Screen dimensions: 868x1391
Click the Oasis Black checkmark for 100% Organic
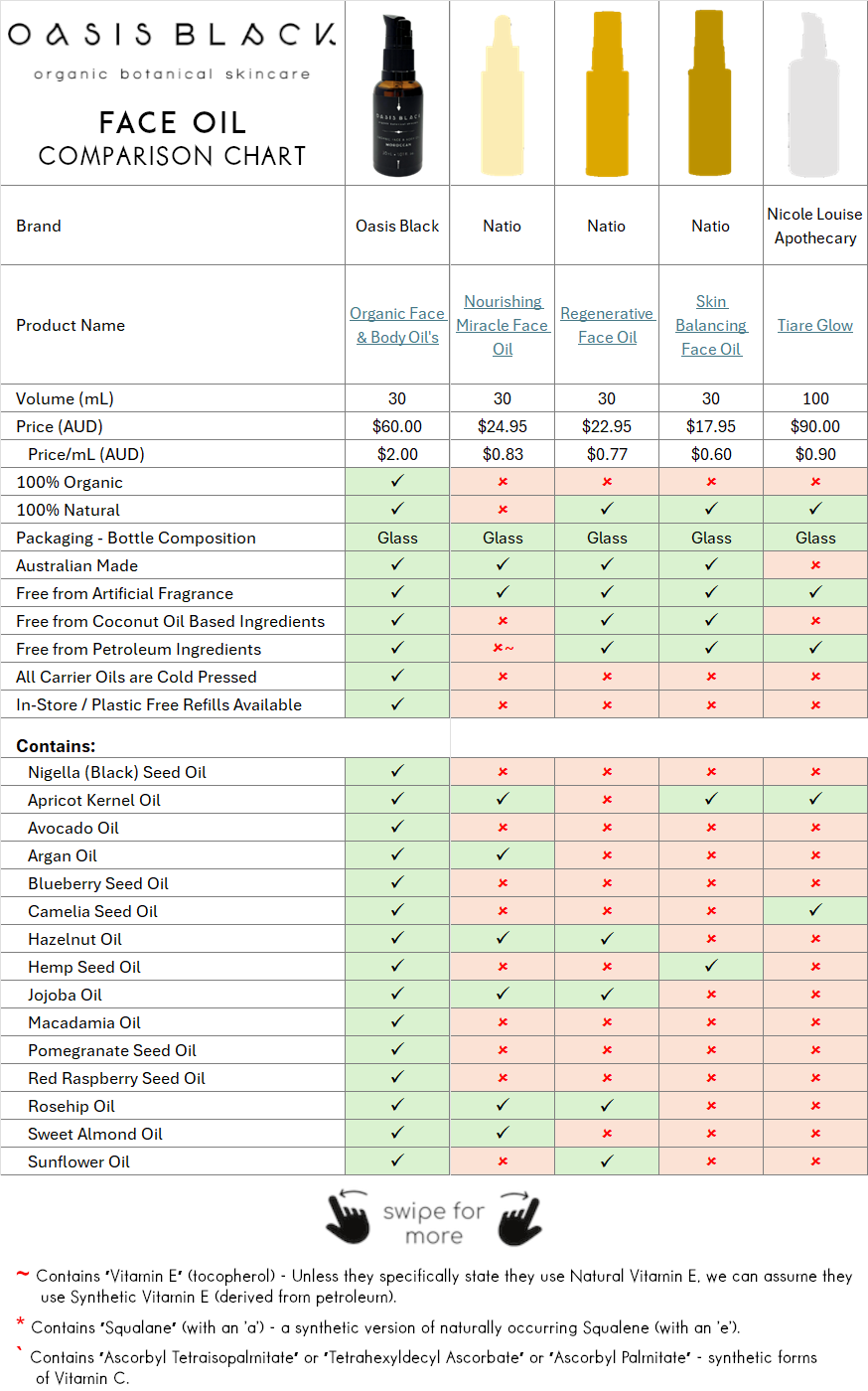(397, 481)
